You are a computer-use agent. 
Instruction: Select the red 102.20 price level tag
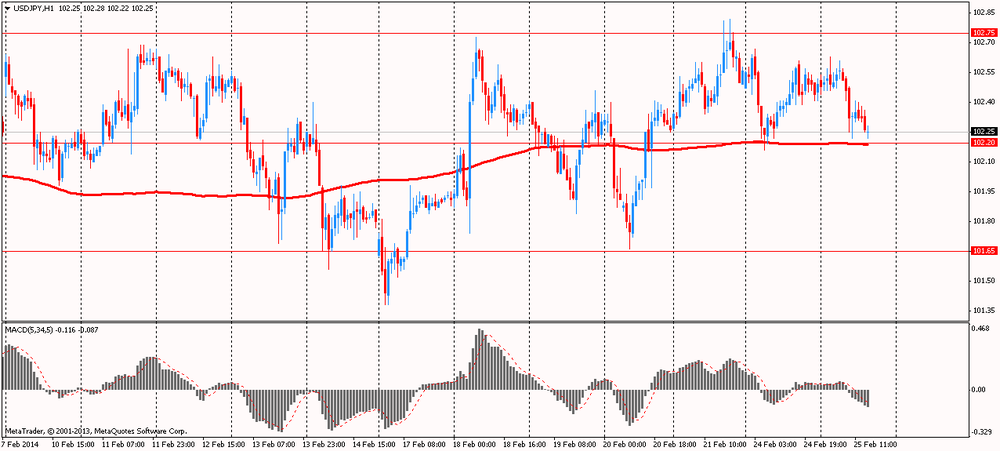[x=983, y=143]
